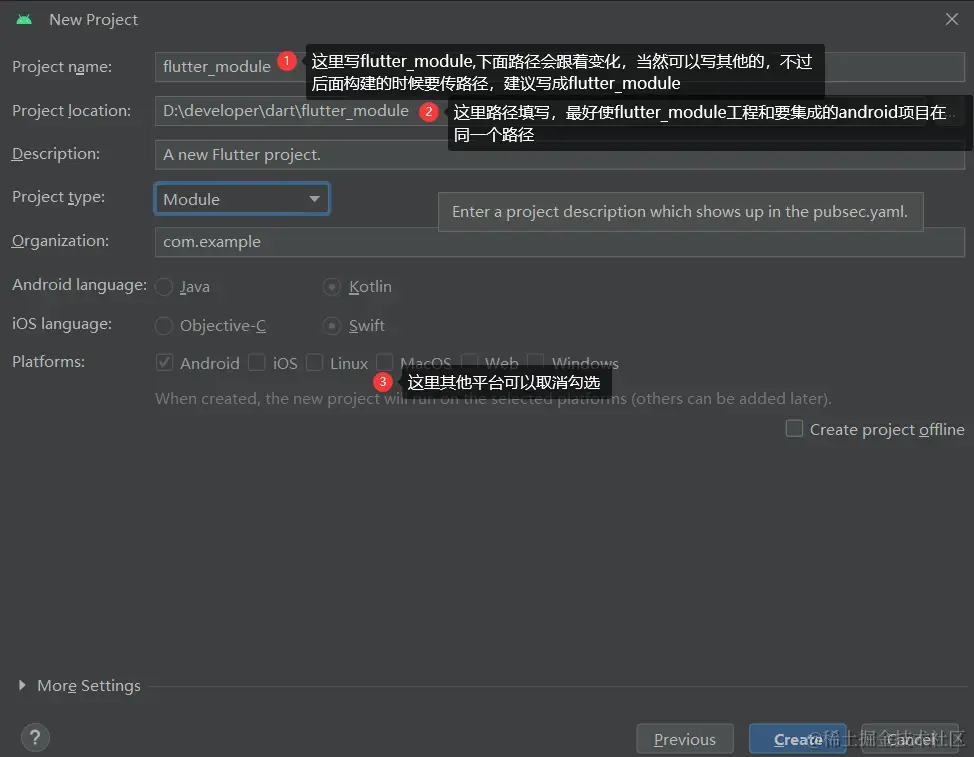974x757 pixels.
Task: Open the Project type Module dropdown
Action: 242,199
